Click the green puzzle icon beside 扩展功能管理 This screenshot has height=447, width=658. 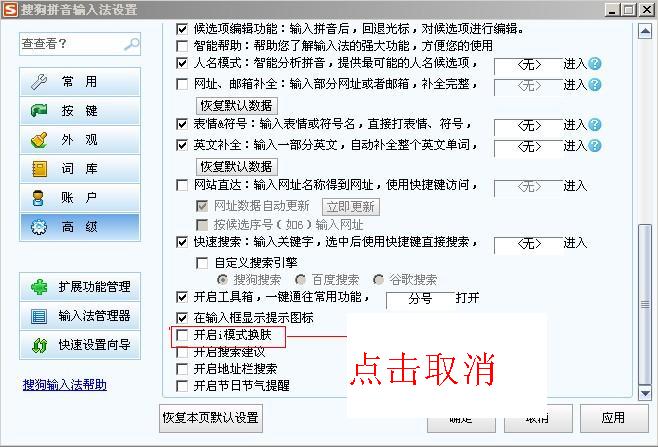[x=39, y=287]
